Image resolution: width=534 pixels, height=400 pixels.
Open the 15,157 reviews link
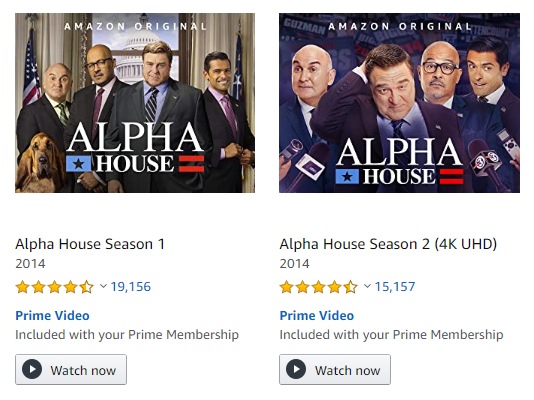click(x=395, y=287)
